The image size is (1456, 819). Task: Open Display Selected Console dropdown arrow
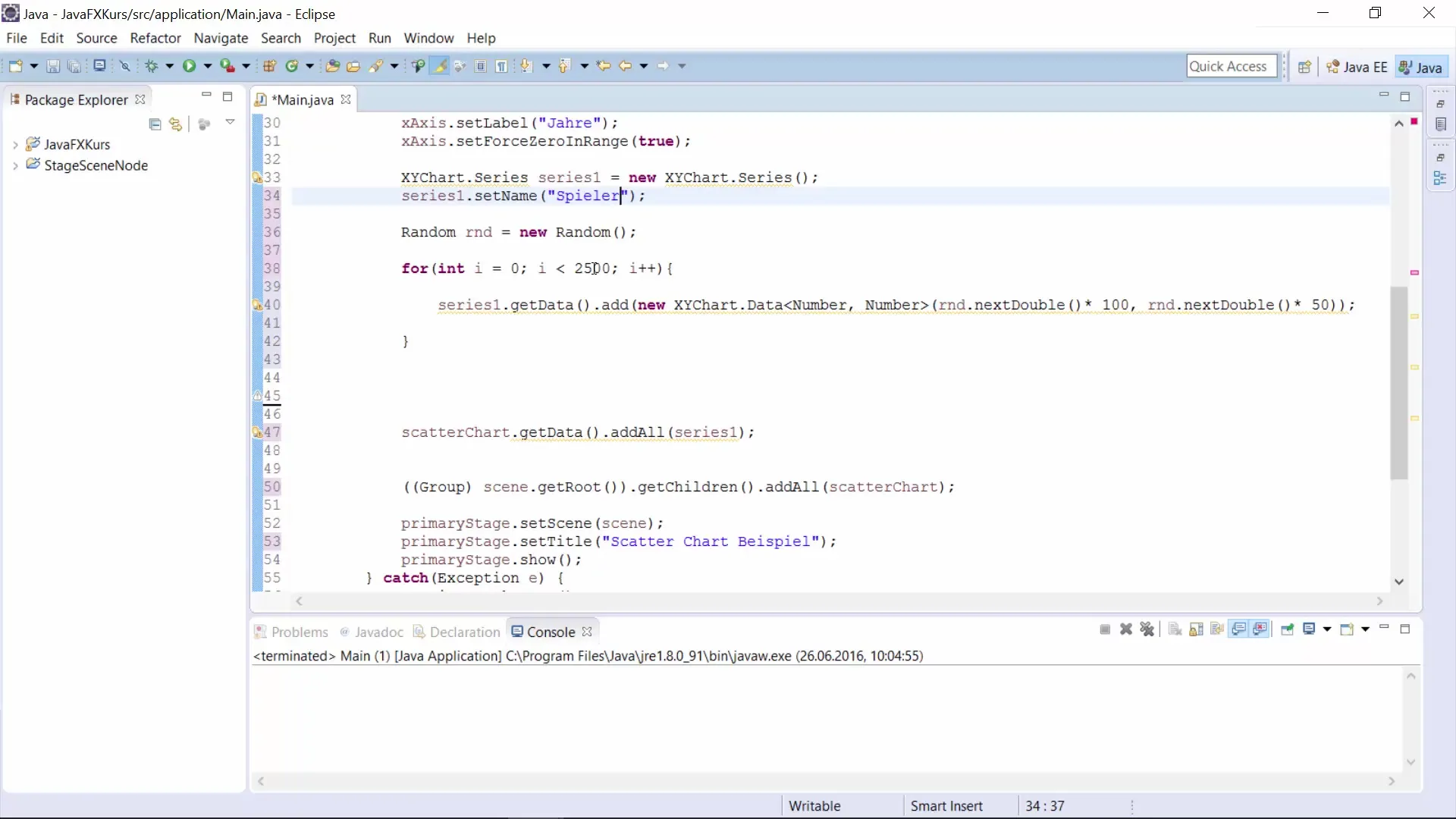[x=1326, y=629]
